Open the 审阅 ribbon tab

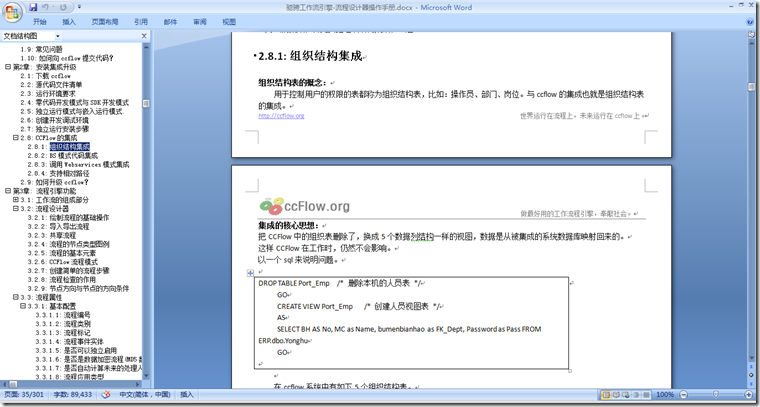pos(200,22)
